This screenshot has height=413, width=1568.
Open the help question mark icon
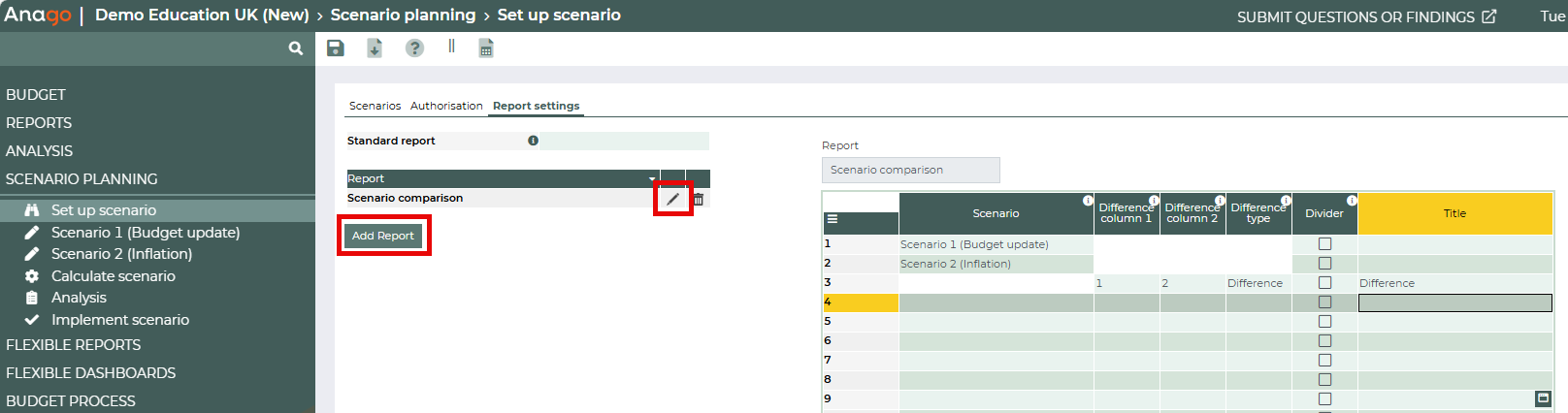coord(414,48)
